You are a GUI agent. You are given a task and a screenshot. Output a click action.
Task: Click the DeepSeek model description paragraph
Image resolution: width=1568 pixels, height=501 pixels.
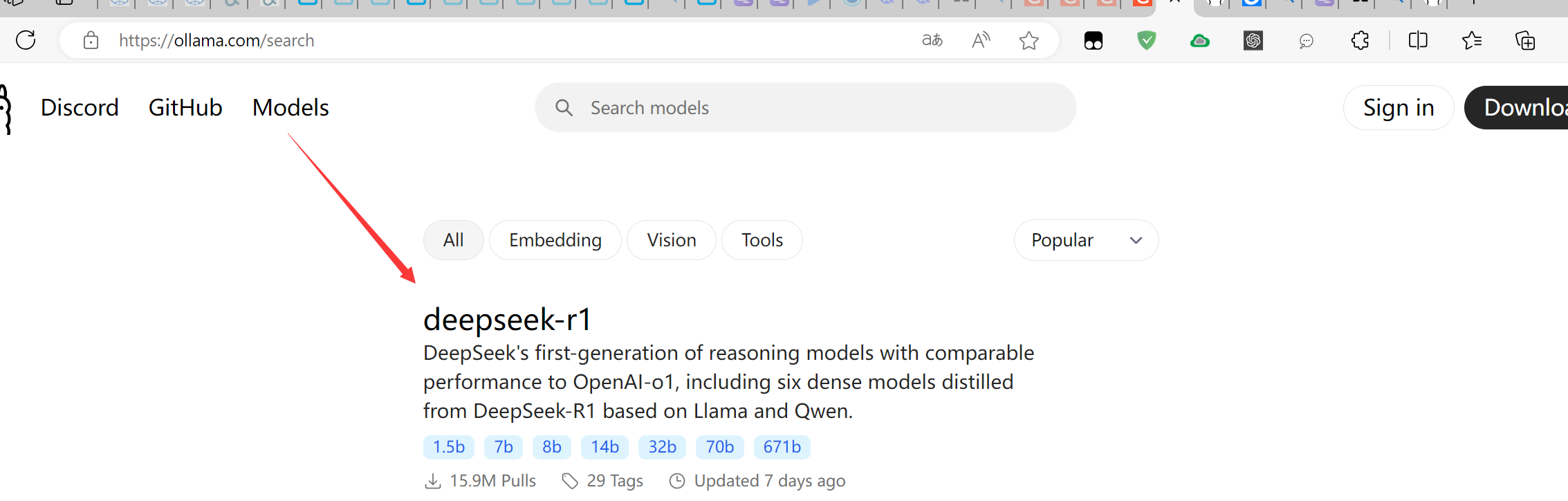pos(728,382)
